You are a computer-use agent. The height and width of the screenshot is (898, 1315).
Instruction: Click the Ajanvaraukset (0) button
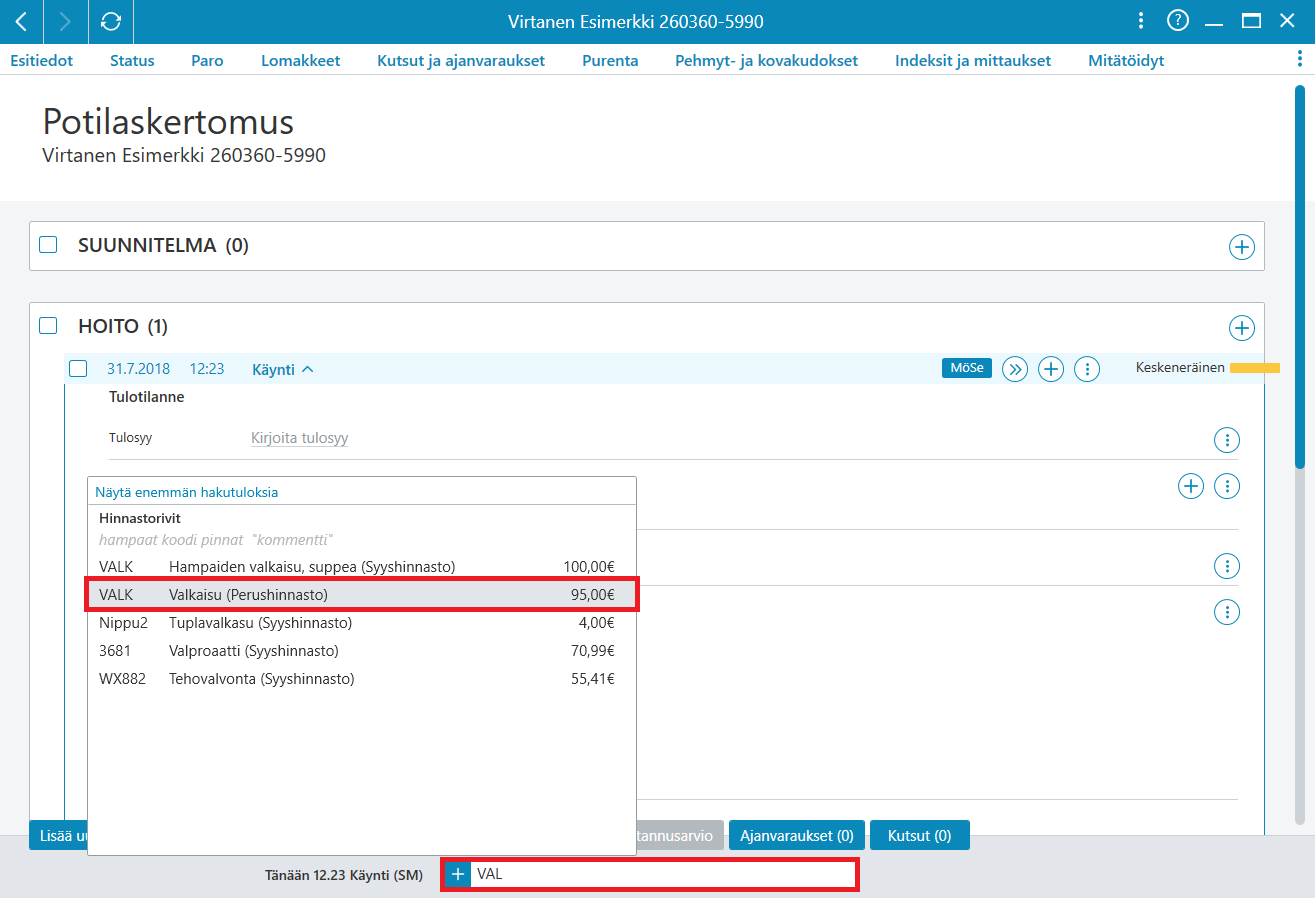(x=797, y=835)
